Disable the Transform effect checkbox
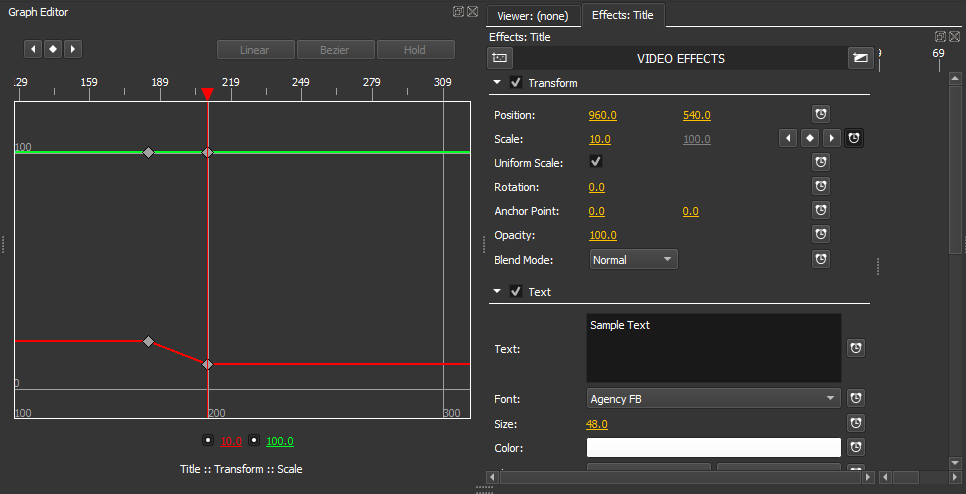 click(516, 83)
